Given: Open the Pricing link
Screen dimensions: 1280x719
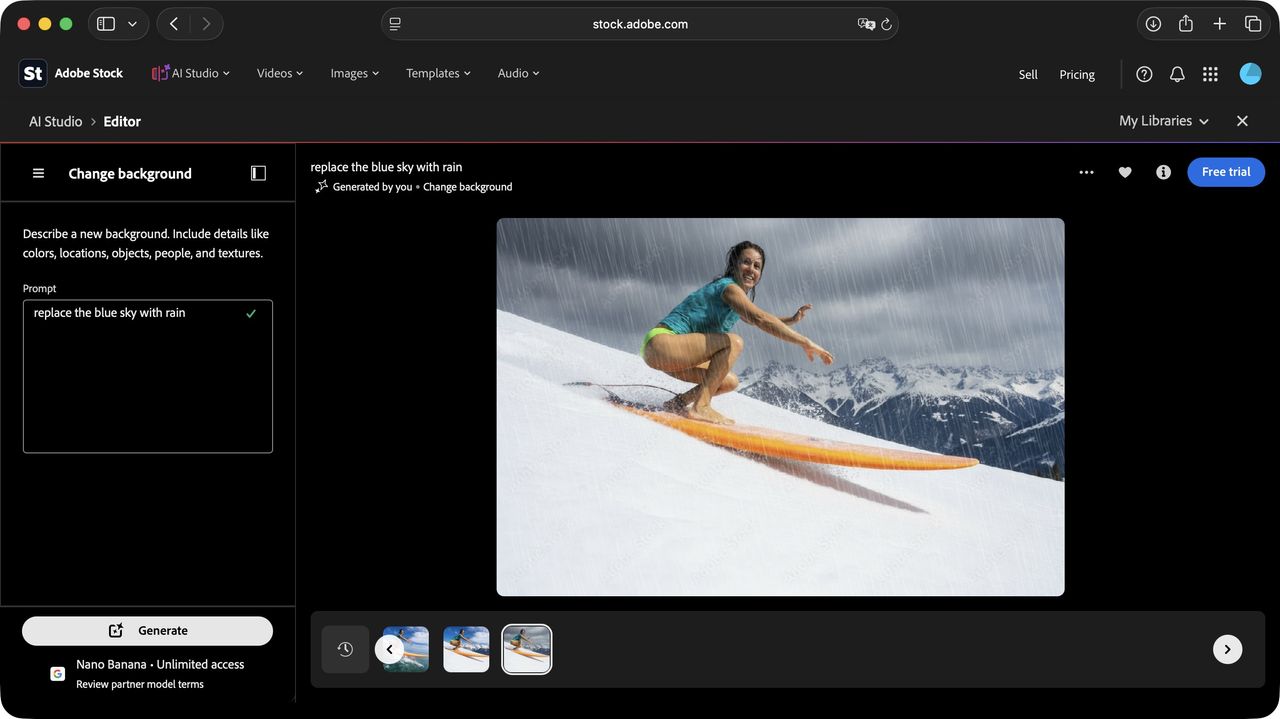Looking at the screenshot, I should tap(1077, 74).
